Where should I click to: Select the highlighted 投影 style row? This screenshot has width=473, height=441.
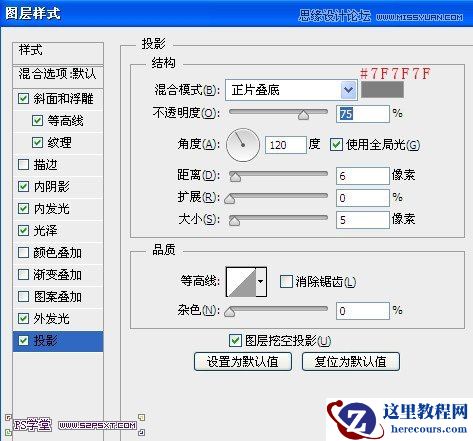coord(58,341)
